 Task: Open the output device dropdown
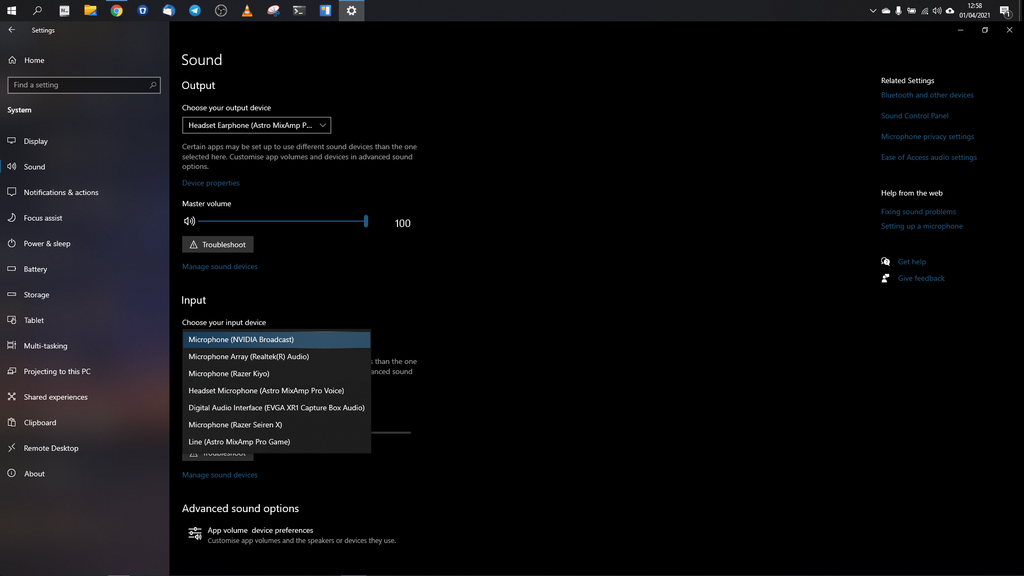point(256,125)
